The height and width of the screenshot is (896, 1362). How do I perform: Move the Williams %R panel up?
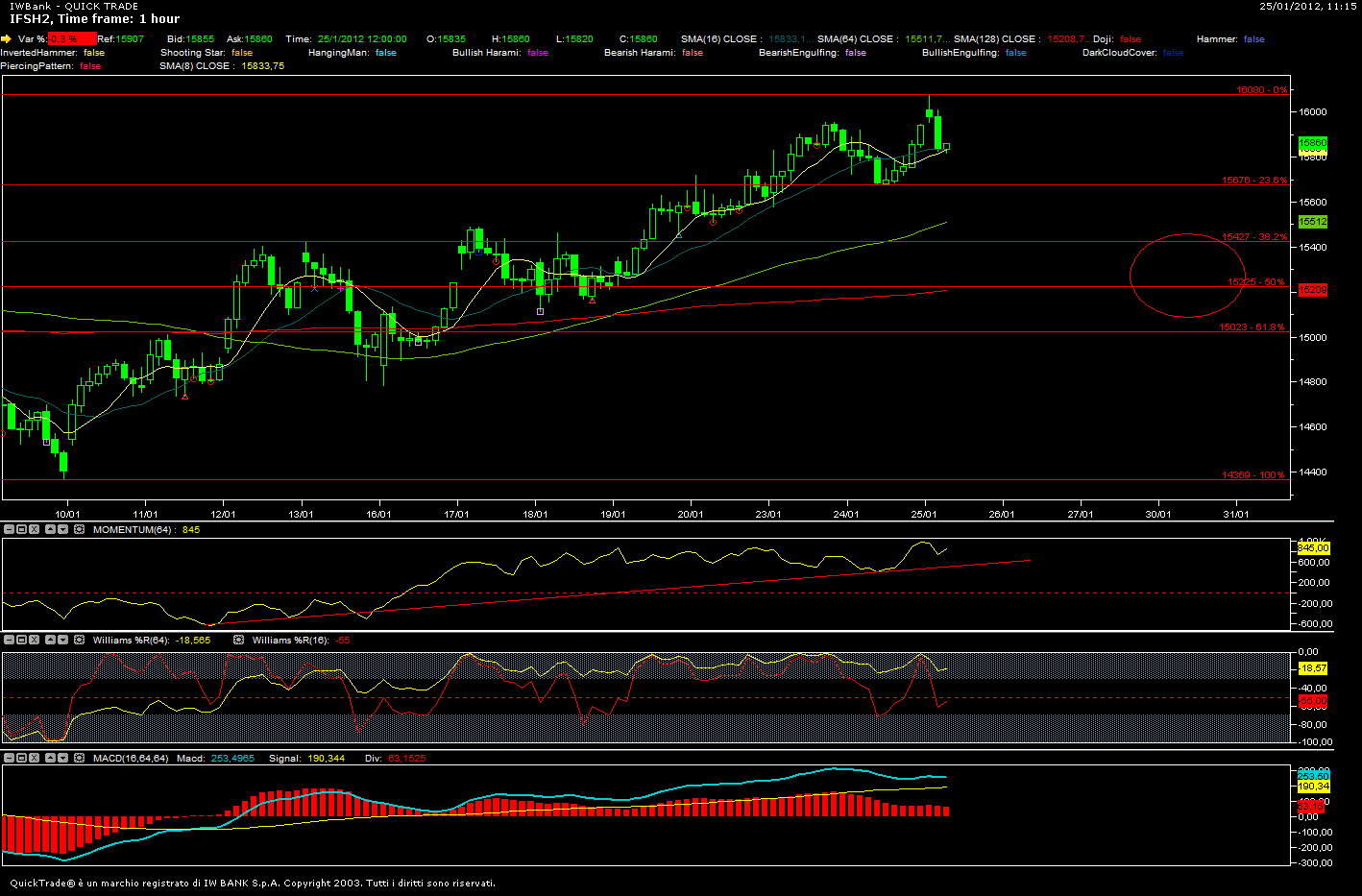(x=51, y=639)
